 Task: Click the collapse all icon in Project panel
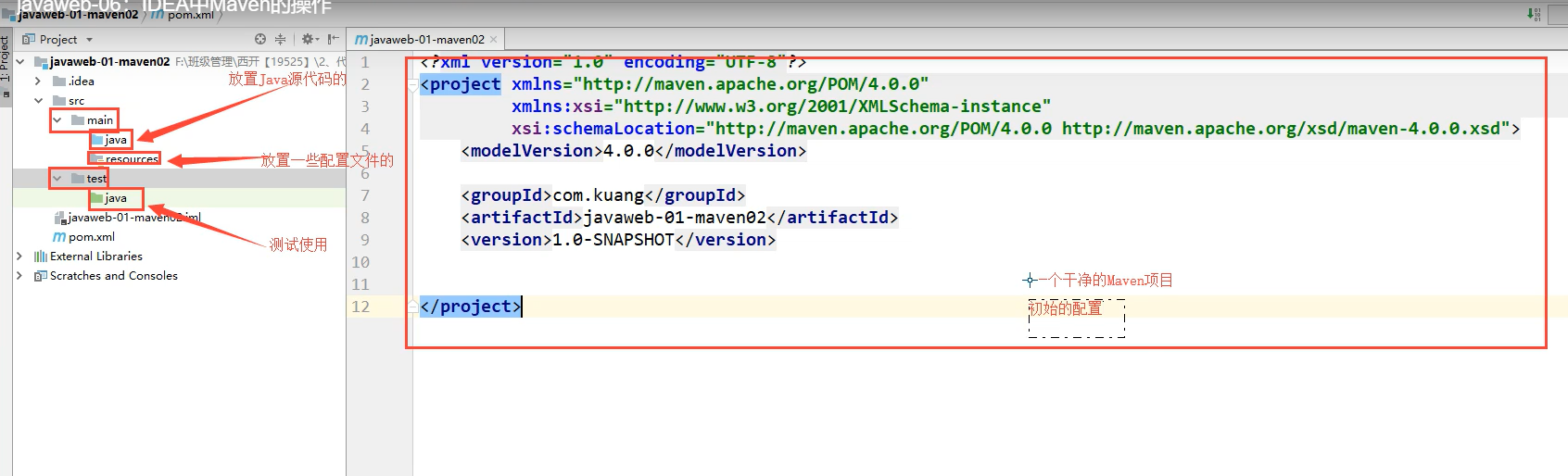click(x=281, y=39)
